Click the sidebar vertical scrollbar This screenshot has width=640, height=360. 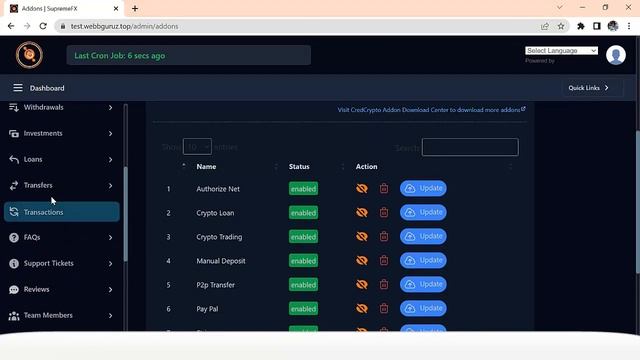pyautogui.click(x=126, y=214)
